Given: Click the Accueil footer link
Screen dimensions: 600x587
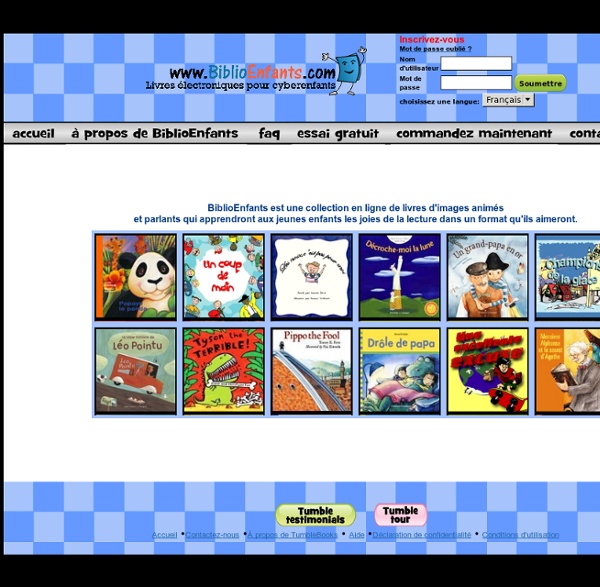Looking at the screenshot, I should 165,535.
